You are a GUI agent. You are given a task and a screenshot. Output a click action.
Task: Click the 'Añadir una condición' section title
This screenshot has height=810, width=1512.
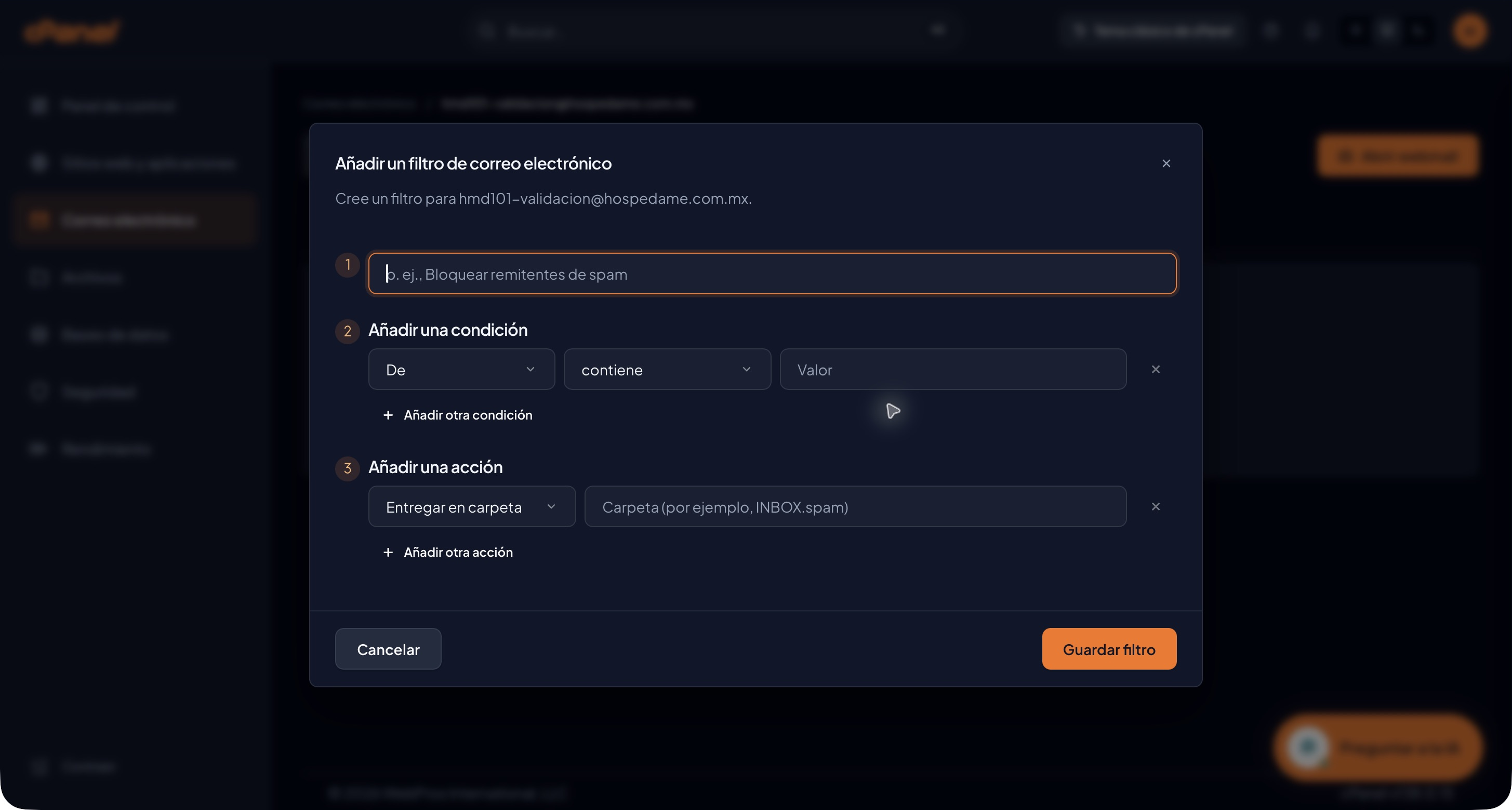(447, 330)
